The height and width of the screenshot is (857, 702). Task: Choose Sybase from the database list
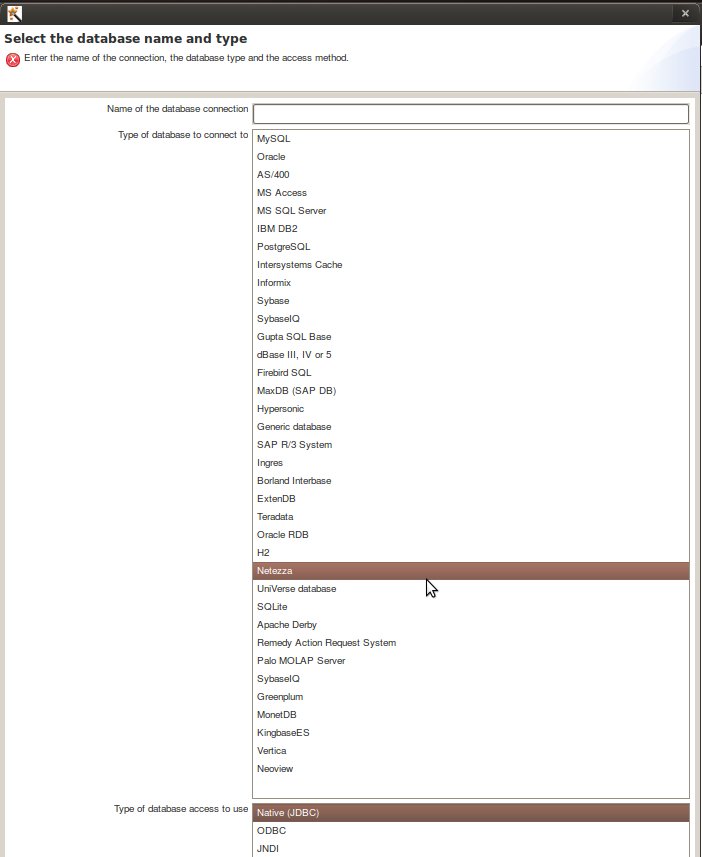coord(471,301)
